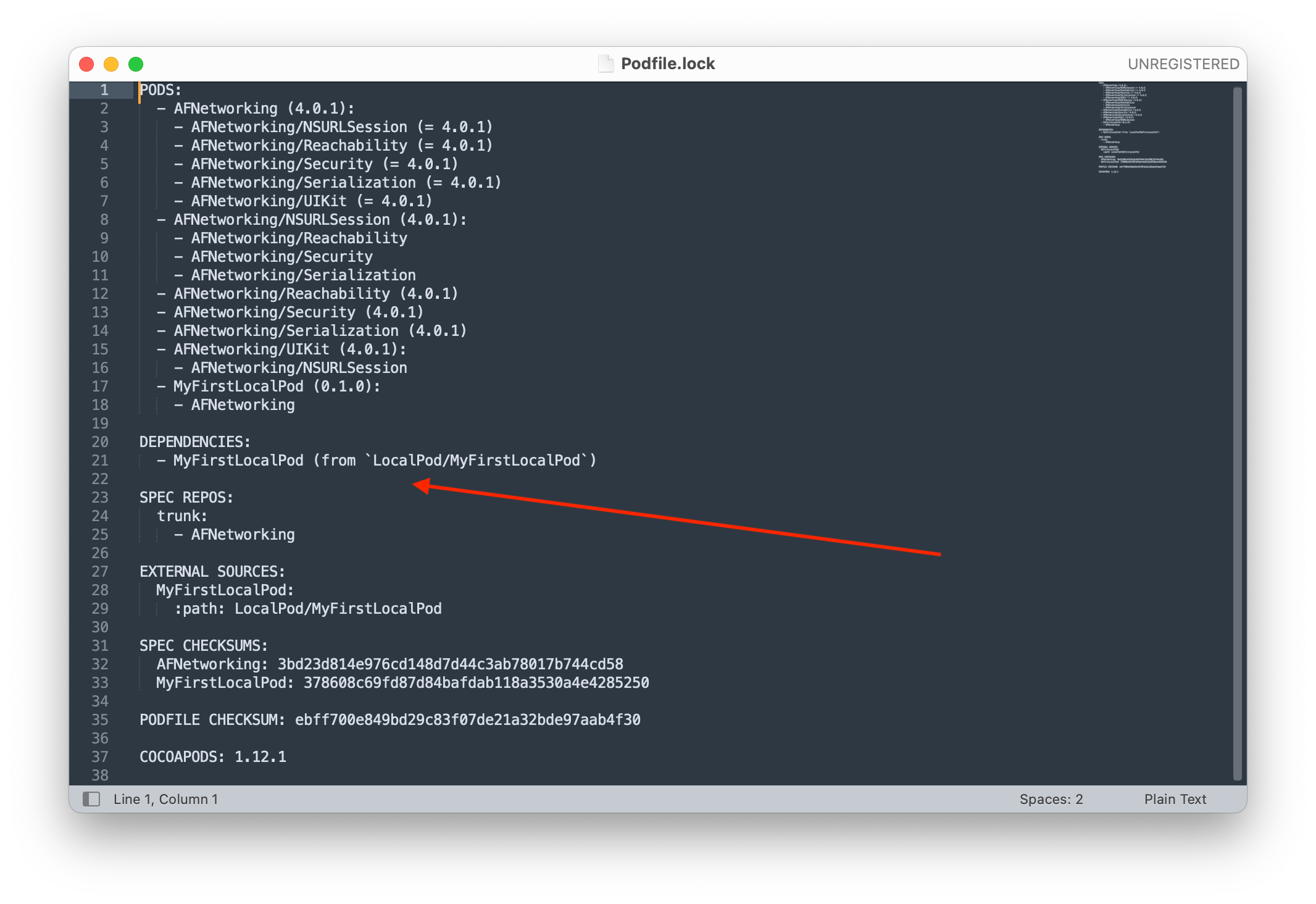Click the Line 1, Column 1 status indicator
Viewport: 1316px width, 904px height.
(165, 799)
